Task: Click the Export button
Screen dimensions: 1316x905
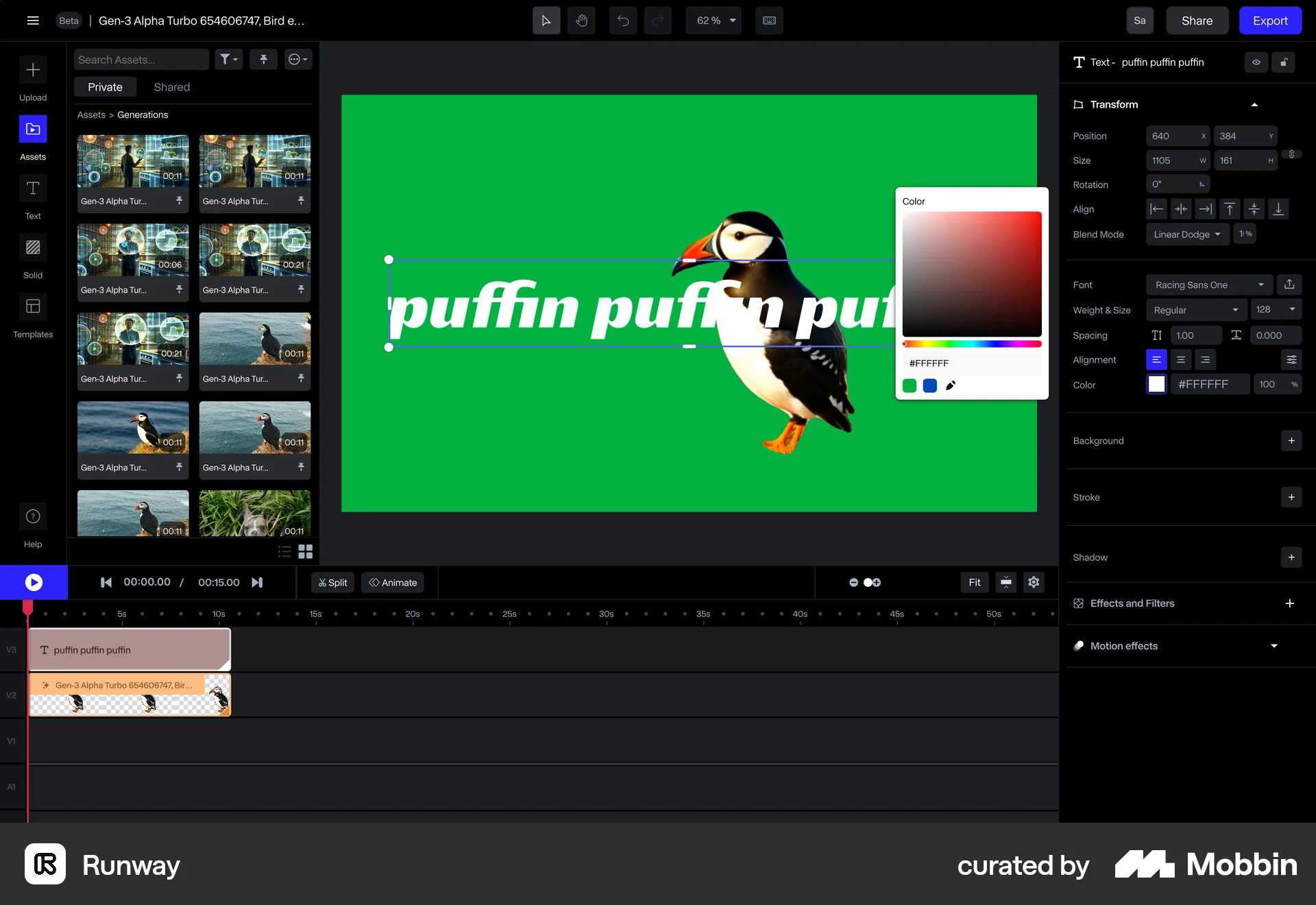Action: 1270,21
